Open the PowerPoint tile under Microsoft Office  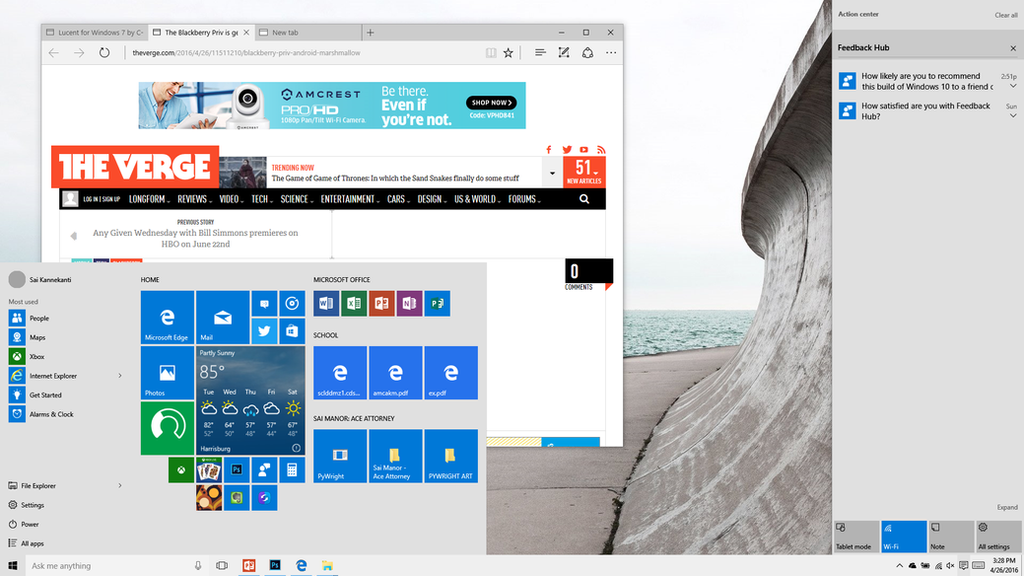click(x=381, y=304)
